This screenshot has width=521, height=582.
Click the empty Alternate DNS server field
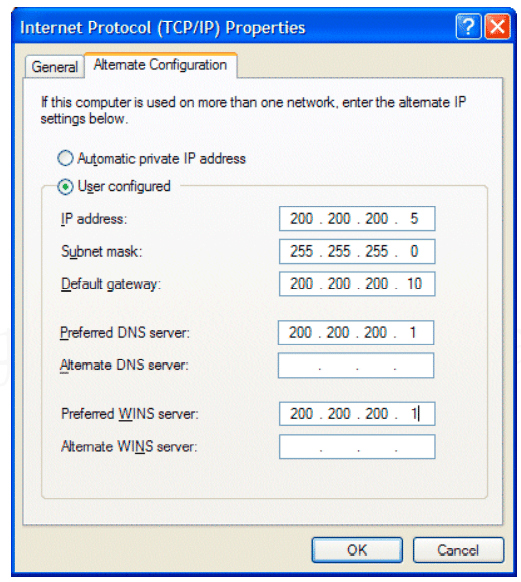click(x=356, y=366)
